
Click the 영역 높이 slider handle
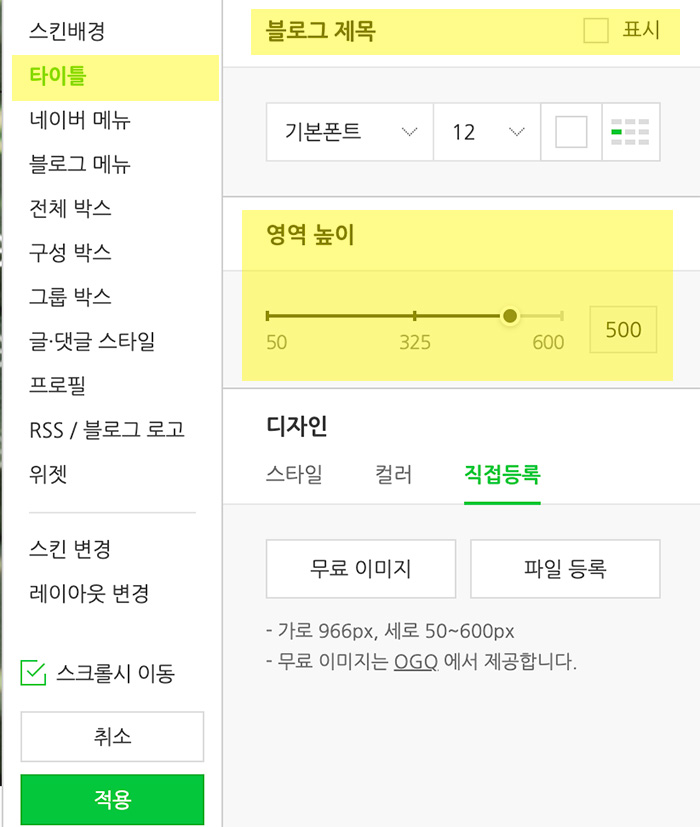coord(509,315)
